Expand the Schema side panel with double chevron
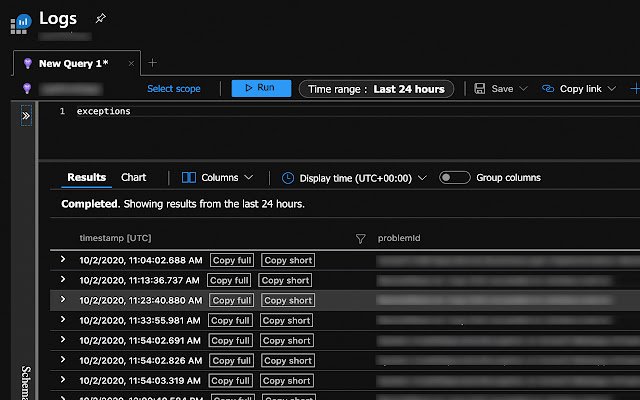The image size is (640, 400). (26, 116)
